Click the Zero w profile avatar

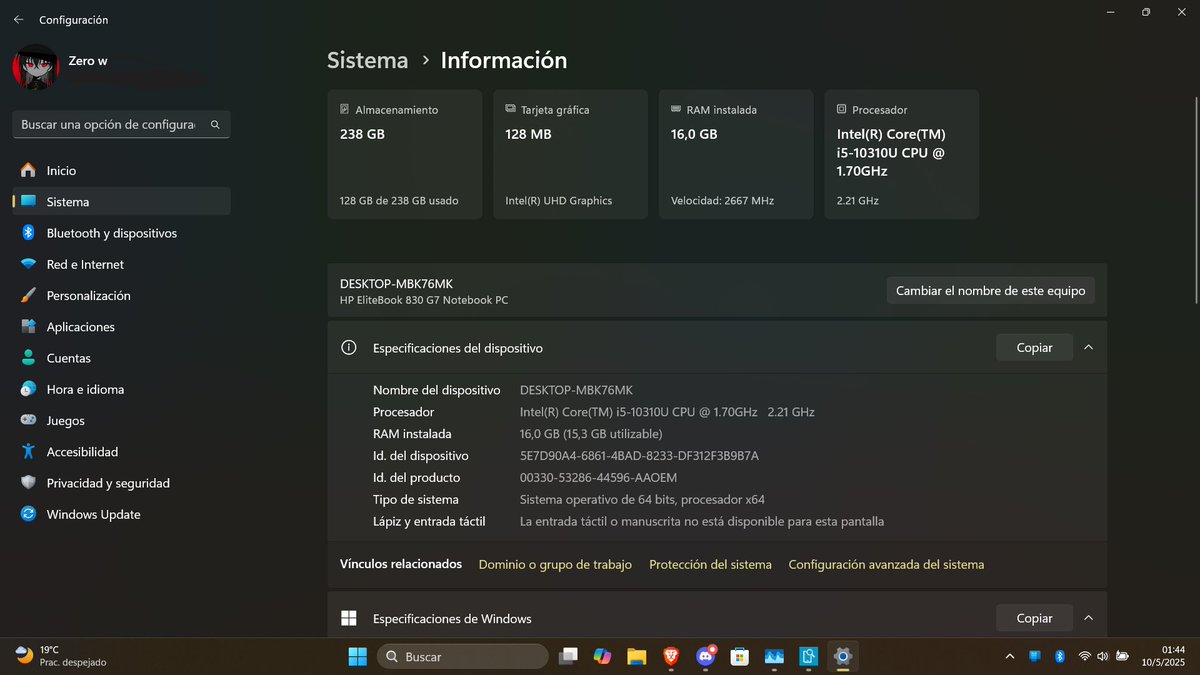[x=35, y=68]
